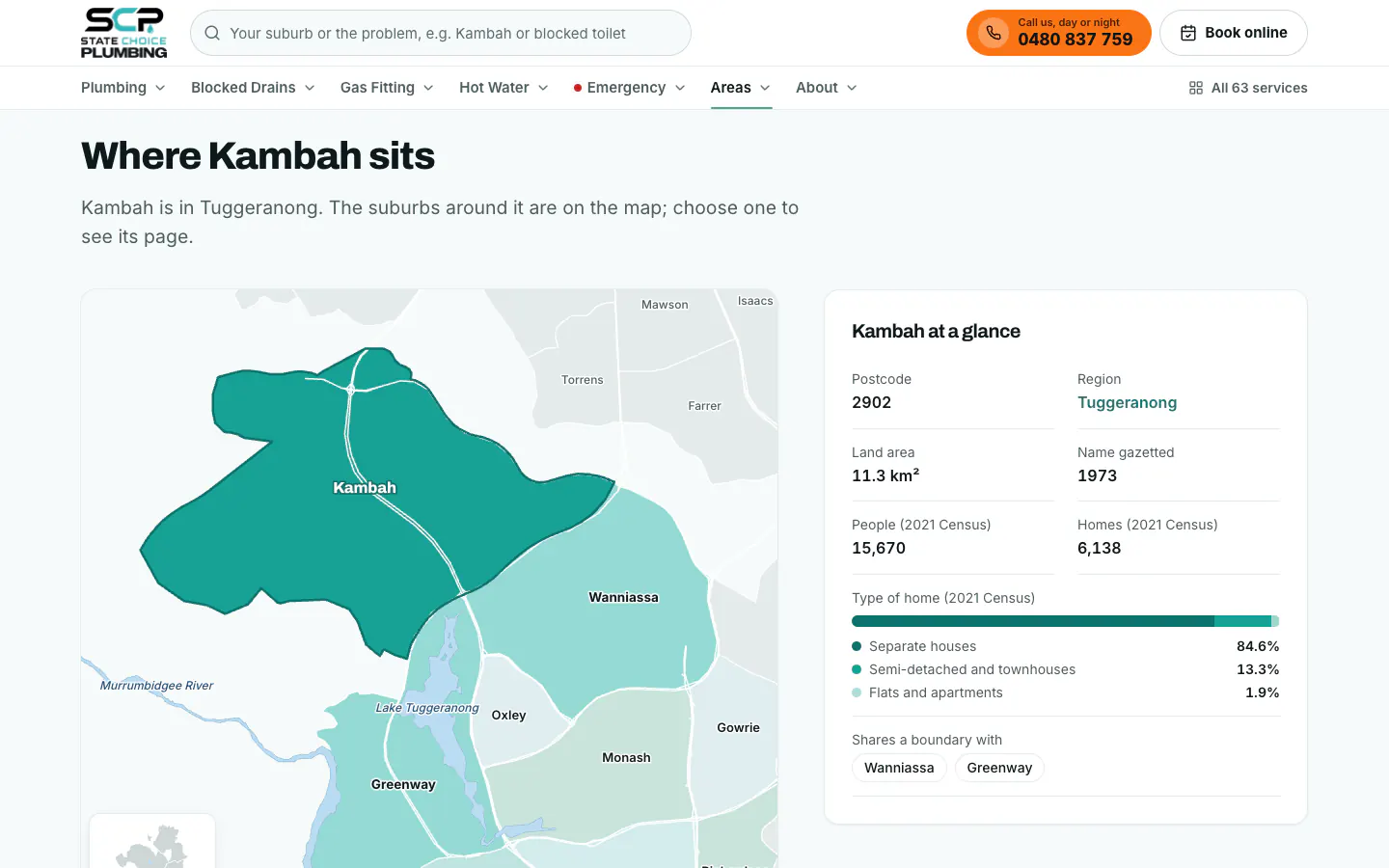Open the Plumbing menu item
The width and height of the screenshot is (1389, 868).
tap(123, 88)
